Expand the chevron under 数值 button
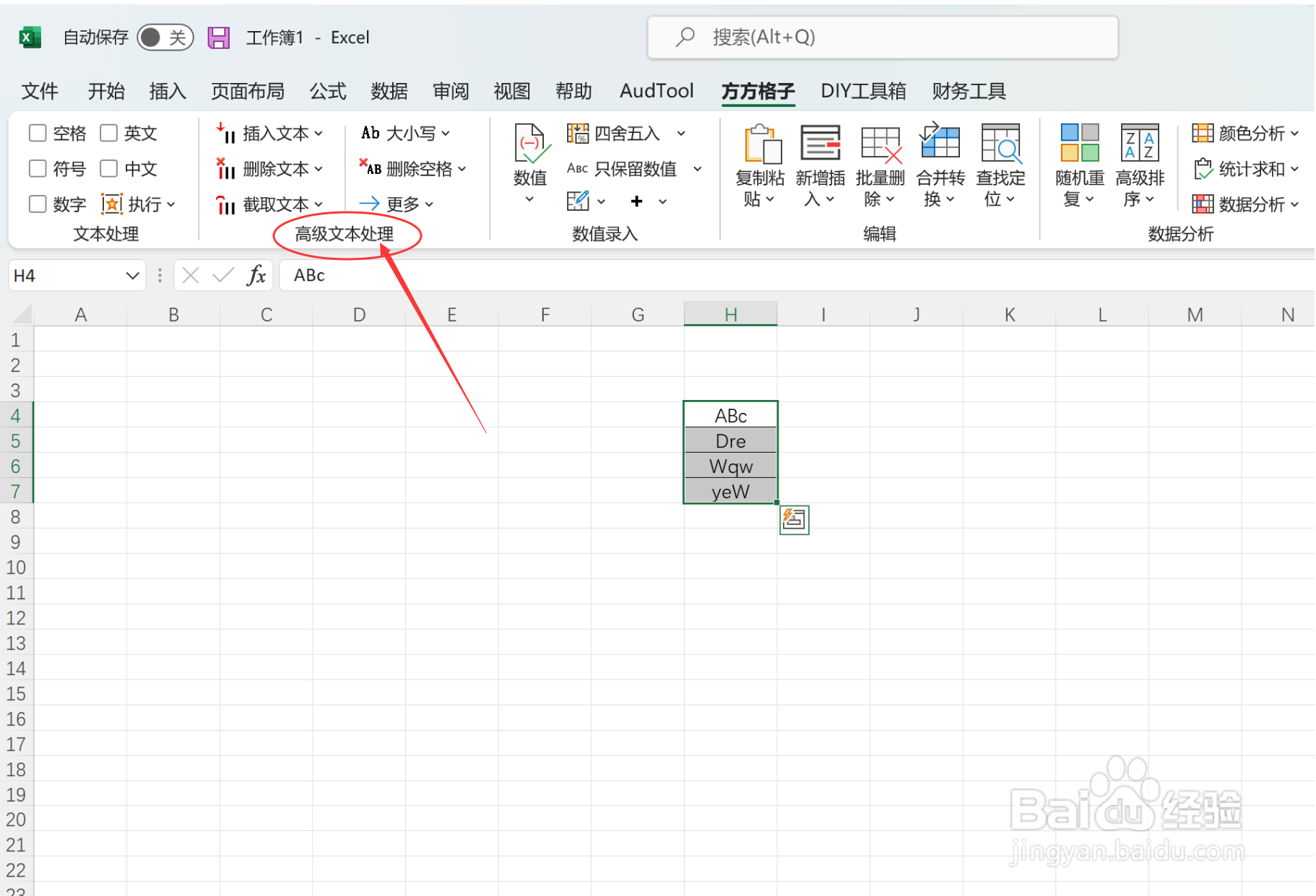 click(x=529, y=199)
